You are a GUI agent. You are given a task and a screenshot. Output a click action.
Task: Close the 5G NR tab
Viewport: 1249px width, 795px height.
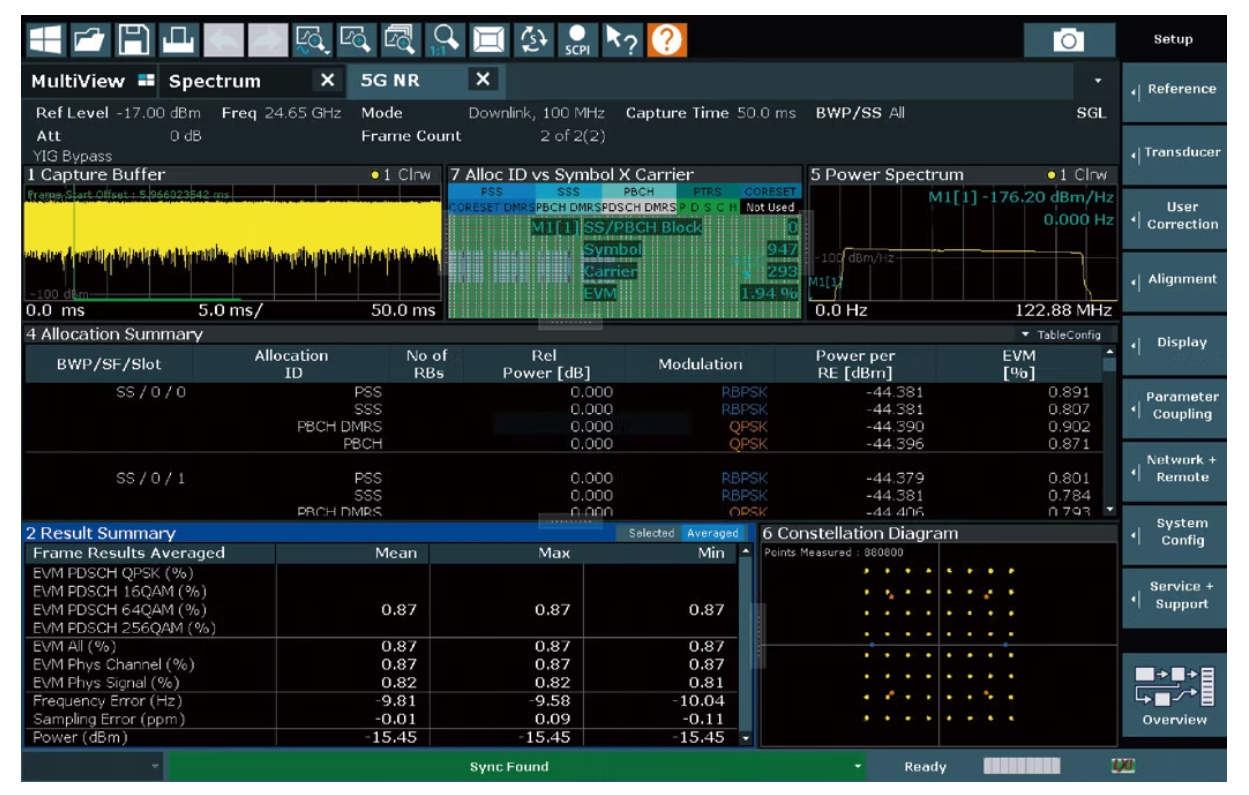point(481,79)
